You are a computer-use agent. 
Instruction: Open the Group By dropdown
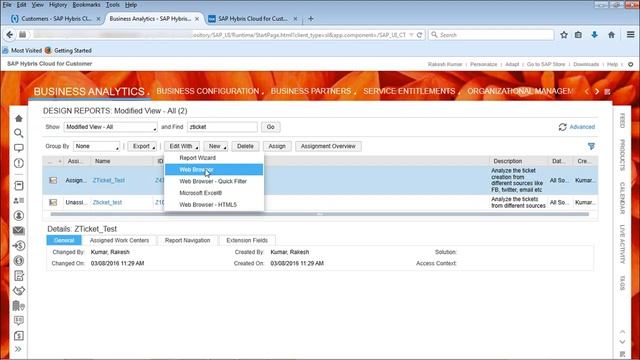pyautogui.click(x=96, y=146)
